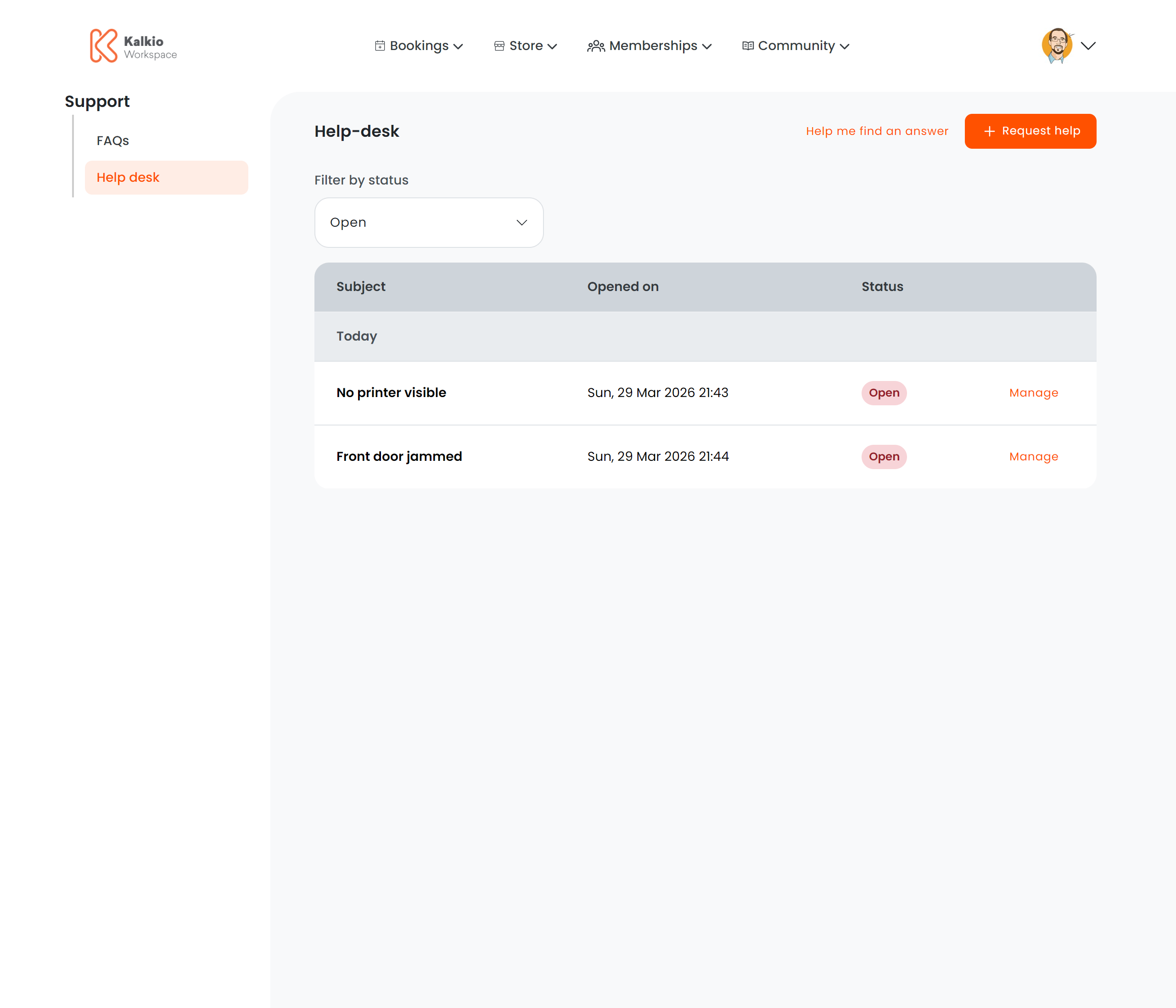Click the Memberships people icon
Viewport: 1176px width, 1008px height.
tap(596, 46)
